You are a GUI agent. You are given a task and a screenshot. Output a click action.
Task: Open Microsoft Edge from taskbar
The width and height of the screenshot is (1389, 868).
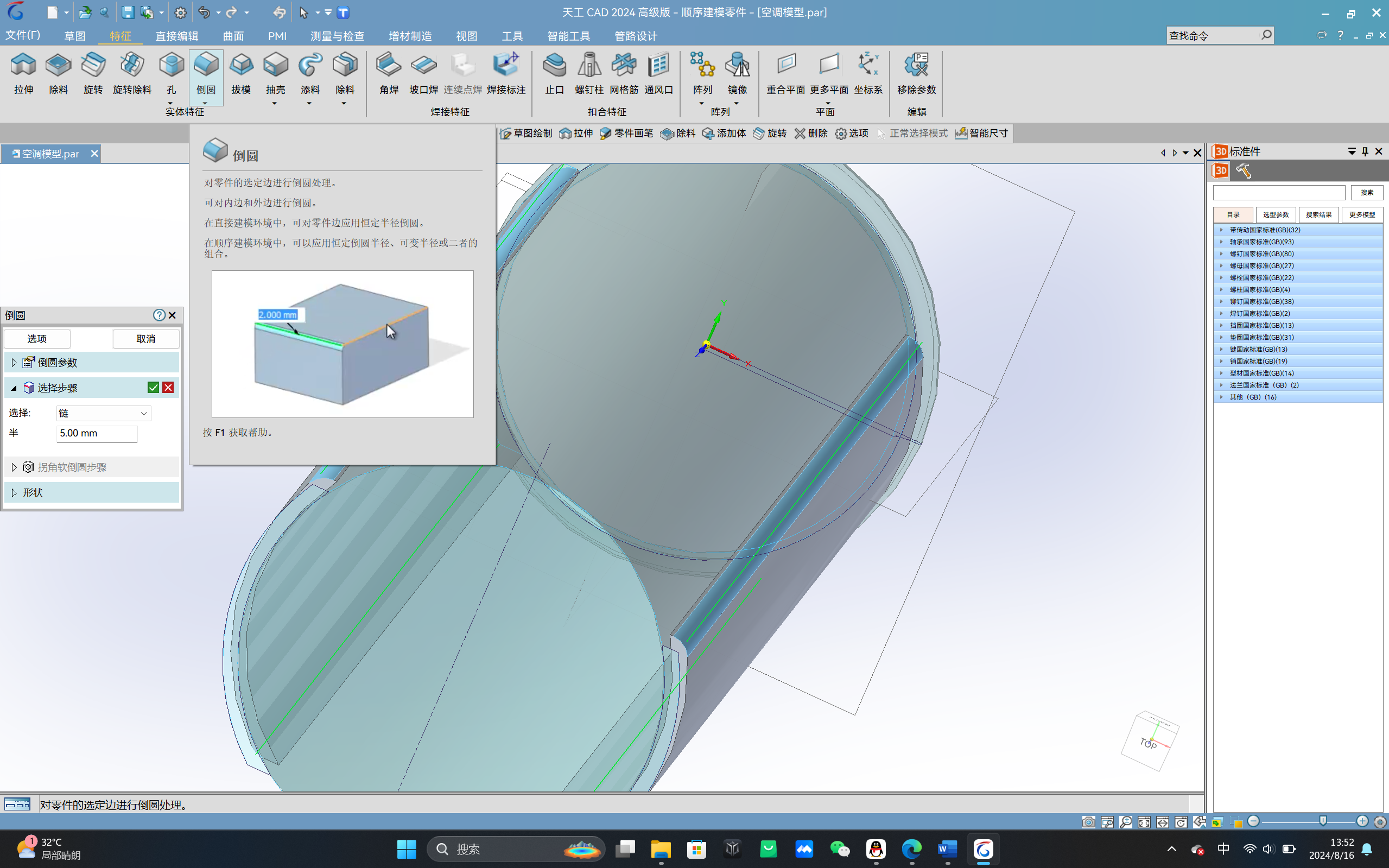coord(911,848)
